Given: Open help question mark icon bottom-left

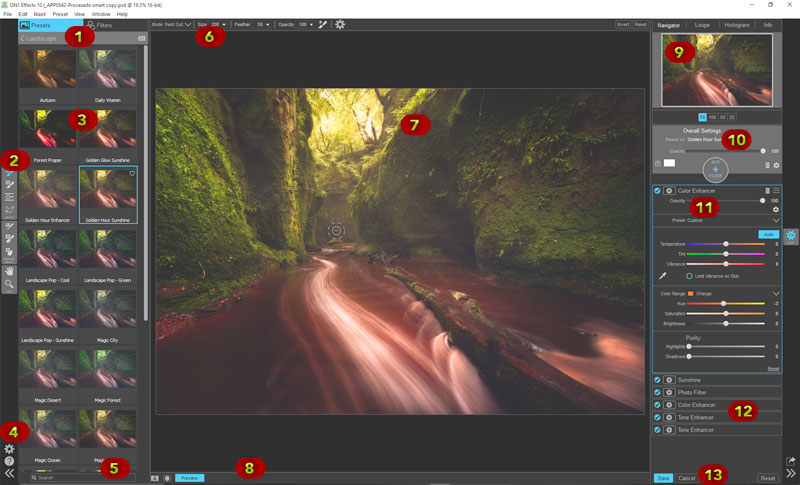Looking at the screenshot, I should click(x=9, y=462).
